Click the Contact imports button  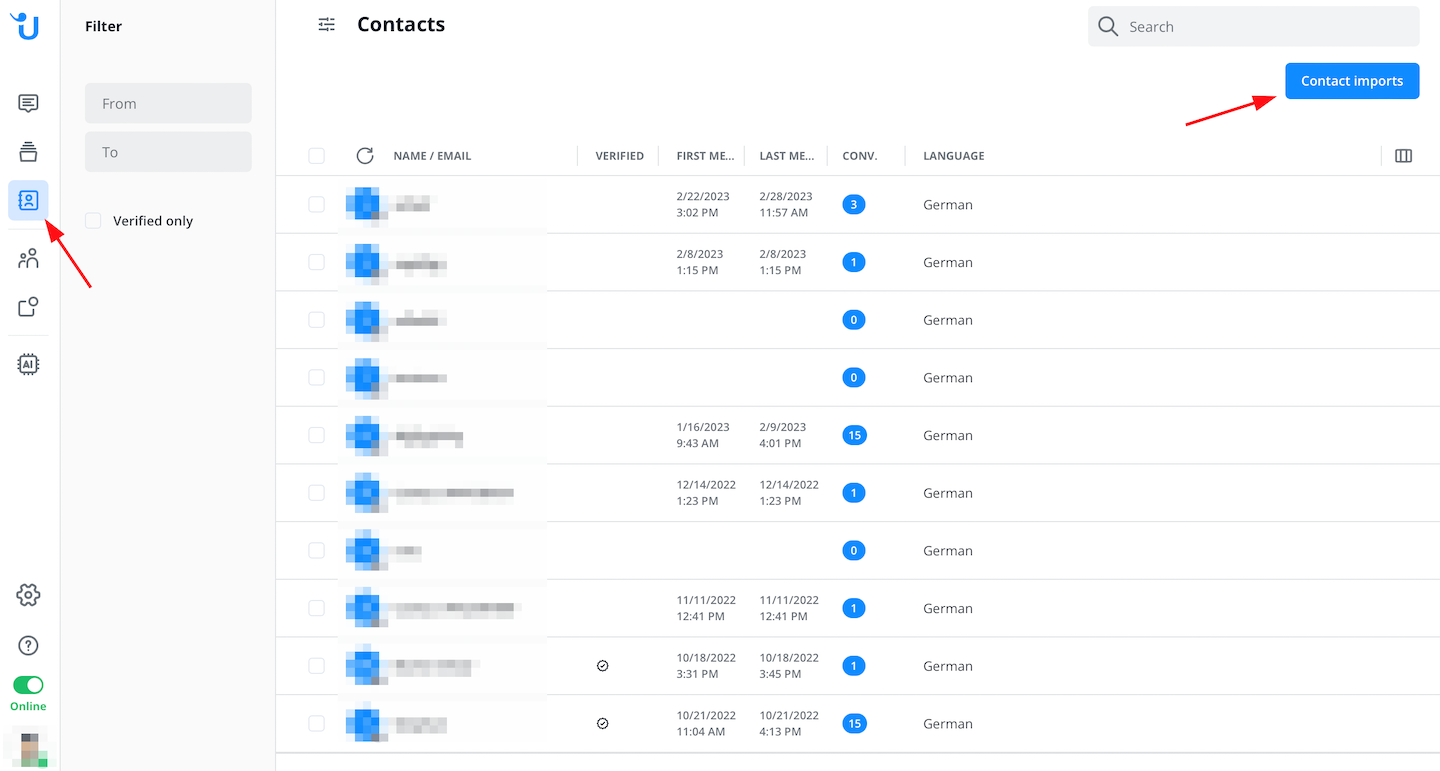coord(1351,81)
